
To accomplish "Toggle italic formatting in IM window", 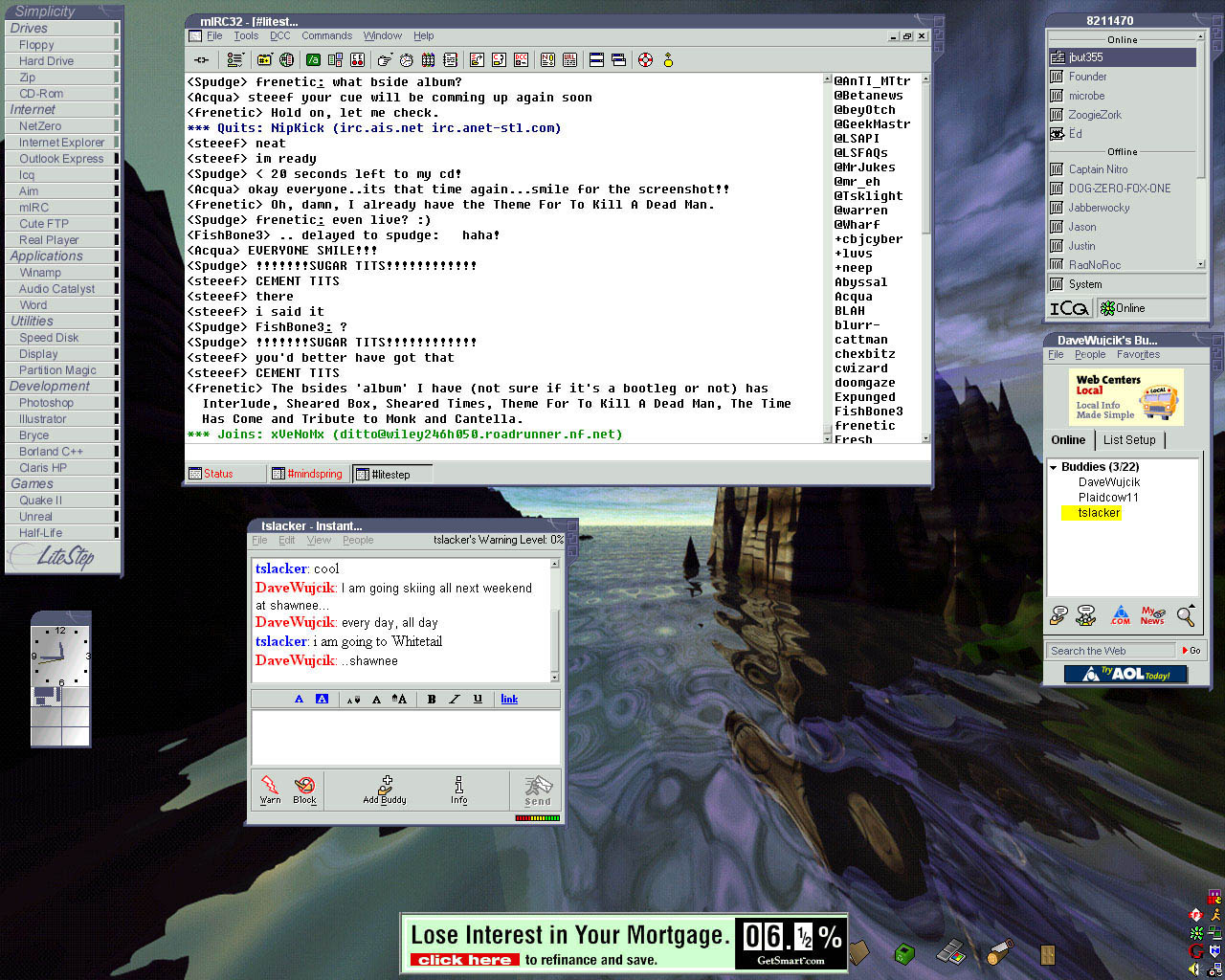I will 455,699.
